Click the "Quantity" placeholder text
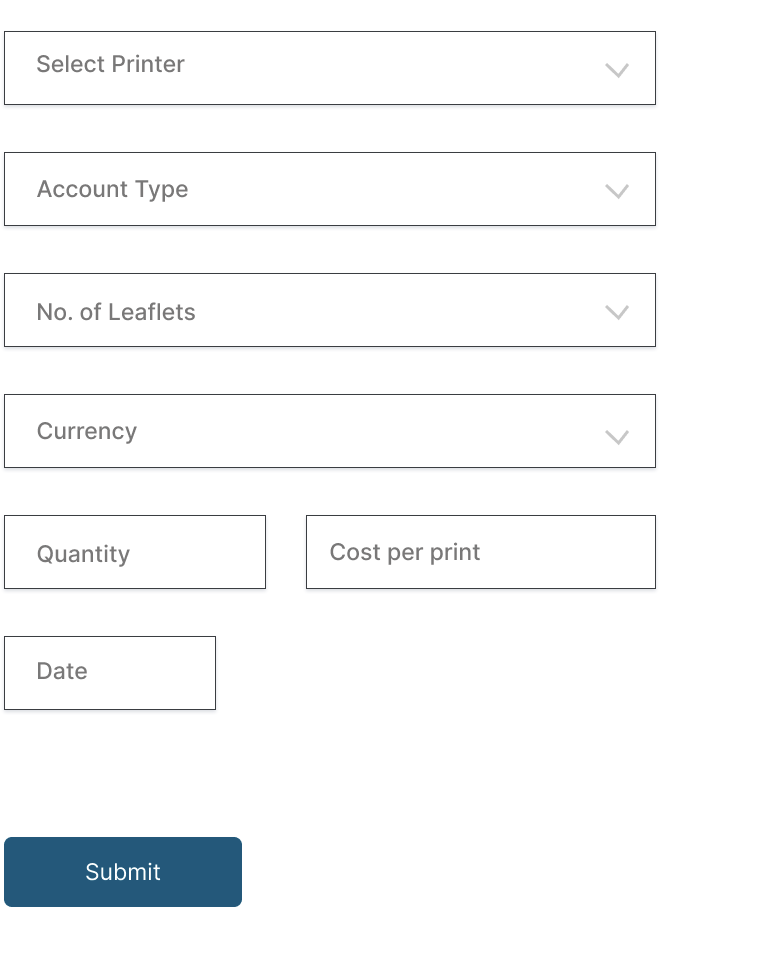Image resolution: width=772 pixels, height=954 pixels. point(84,555)
